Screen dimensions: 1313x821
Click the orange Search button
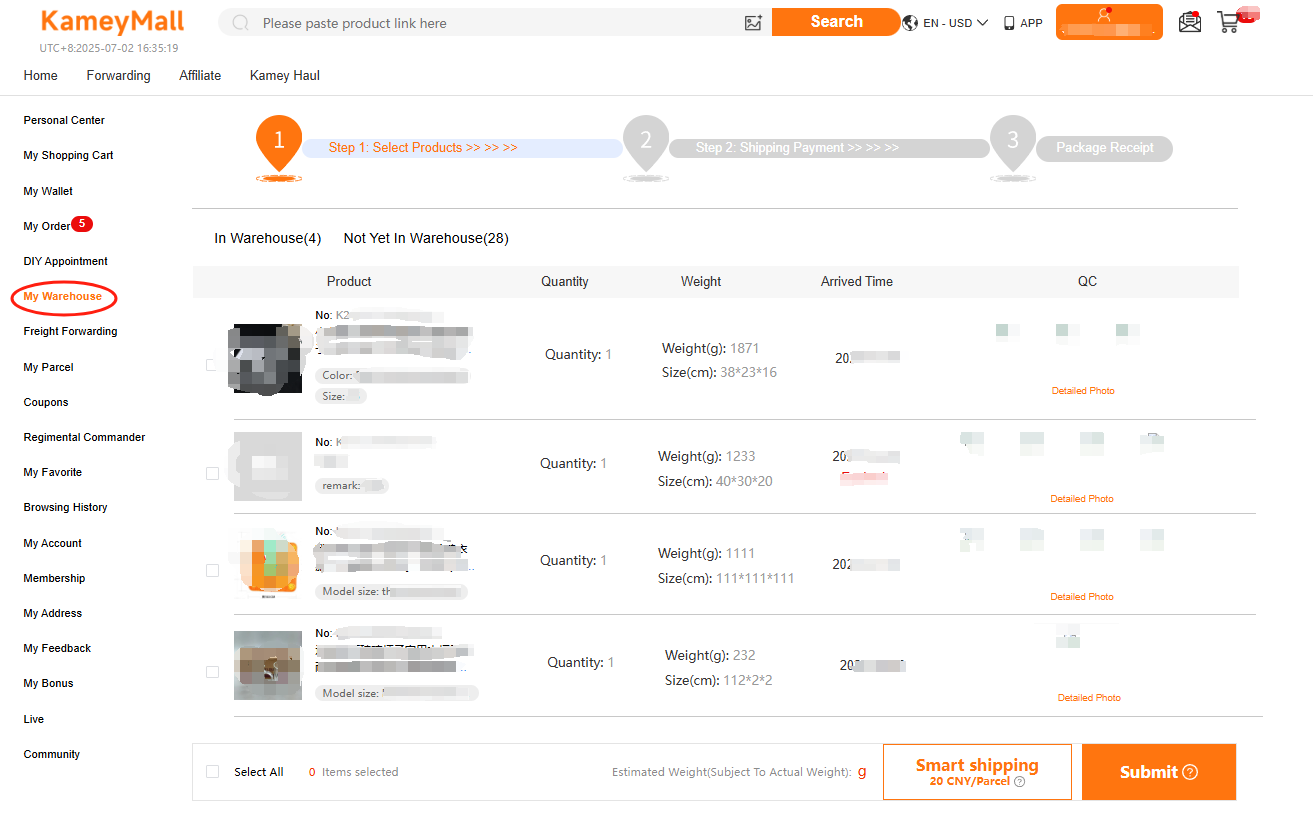(x=836, y=22)
